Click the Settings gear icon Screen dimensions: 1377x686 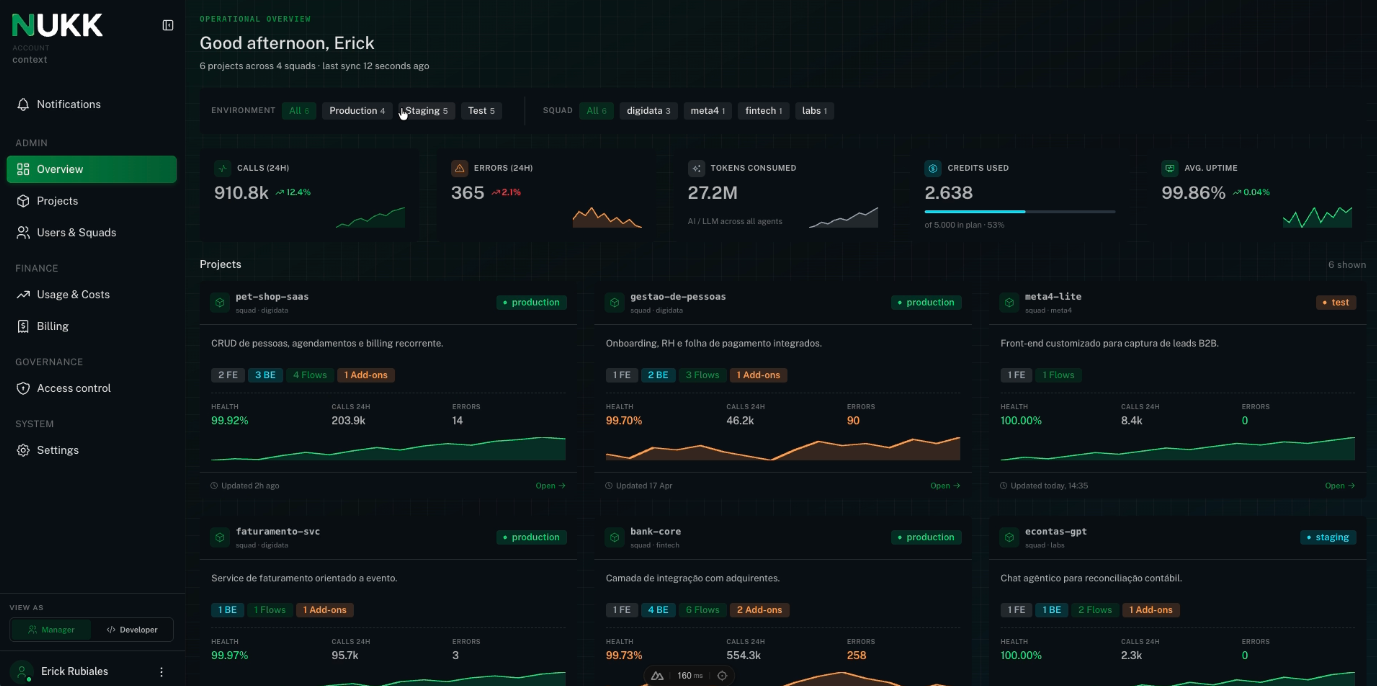[x=23, y=450]
